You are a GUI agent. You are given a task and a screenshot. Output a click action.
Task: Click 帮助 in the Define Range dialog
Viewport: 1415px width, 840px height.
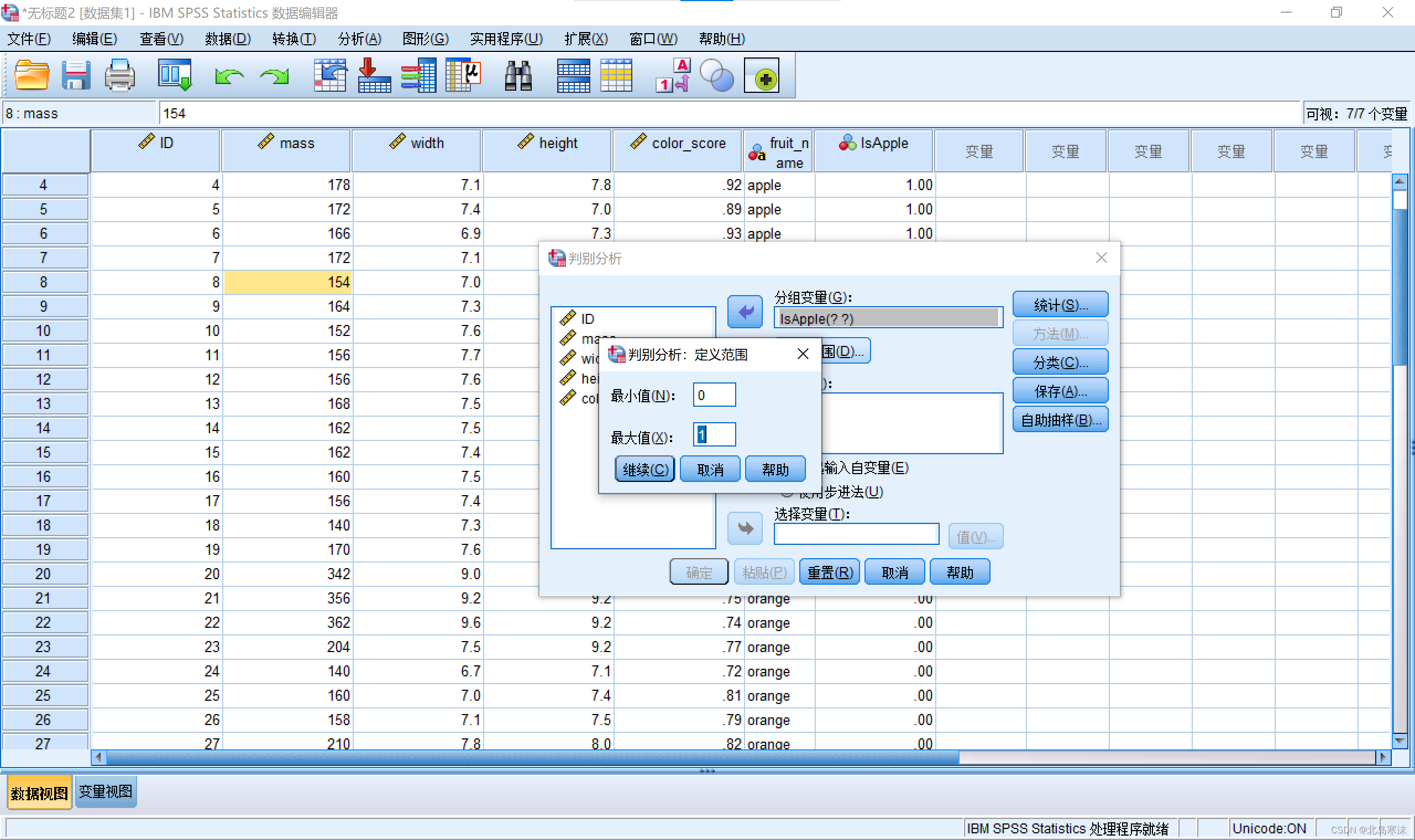pos(775,469)
